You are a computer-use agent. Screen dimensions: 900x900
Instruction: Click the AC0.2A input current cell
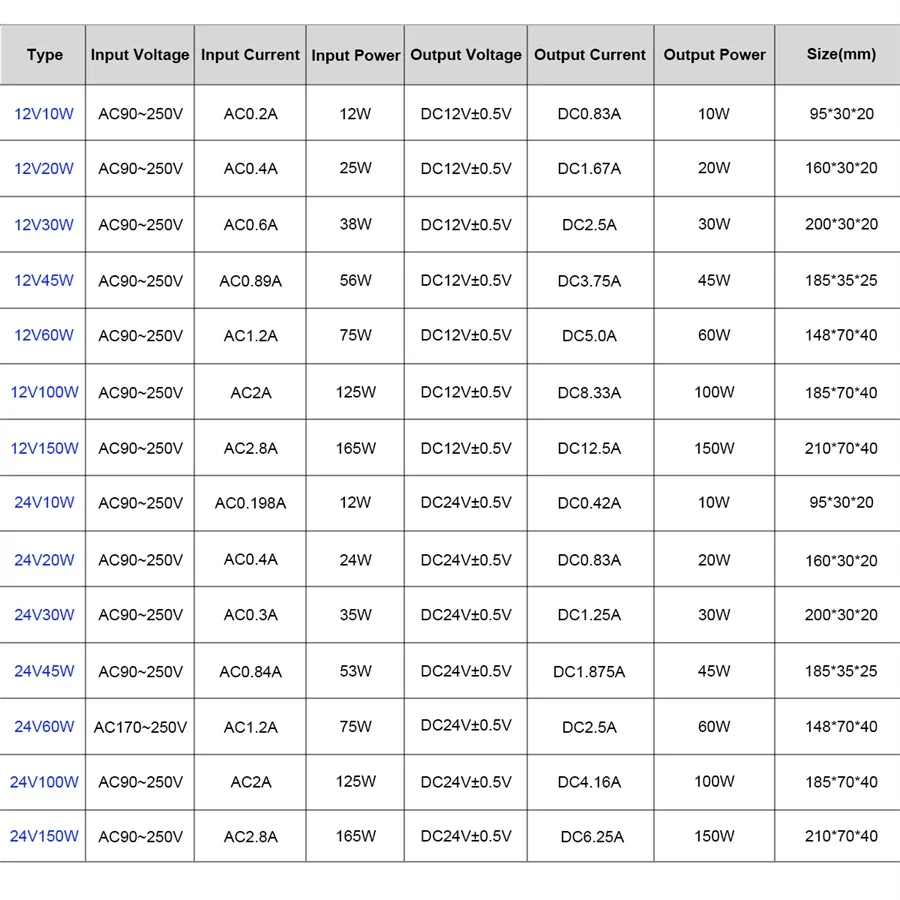250,114
